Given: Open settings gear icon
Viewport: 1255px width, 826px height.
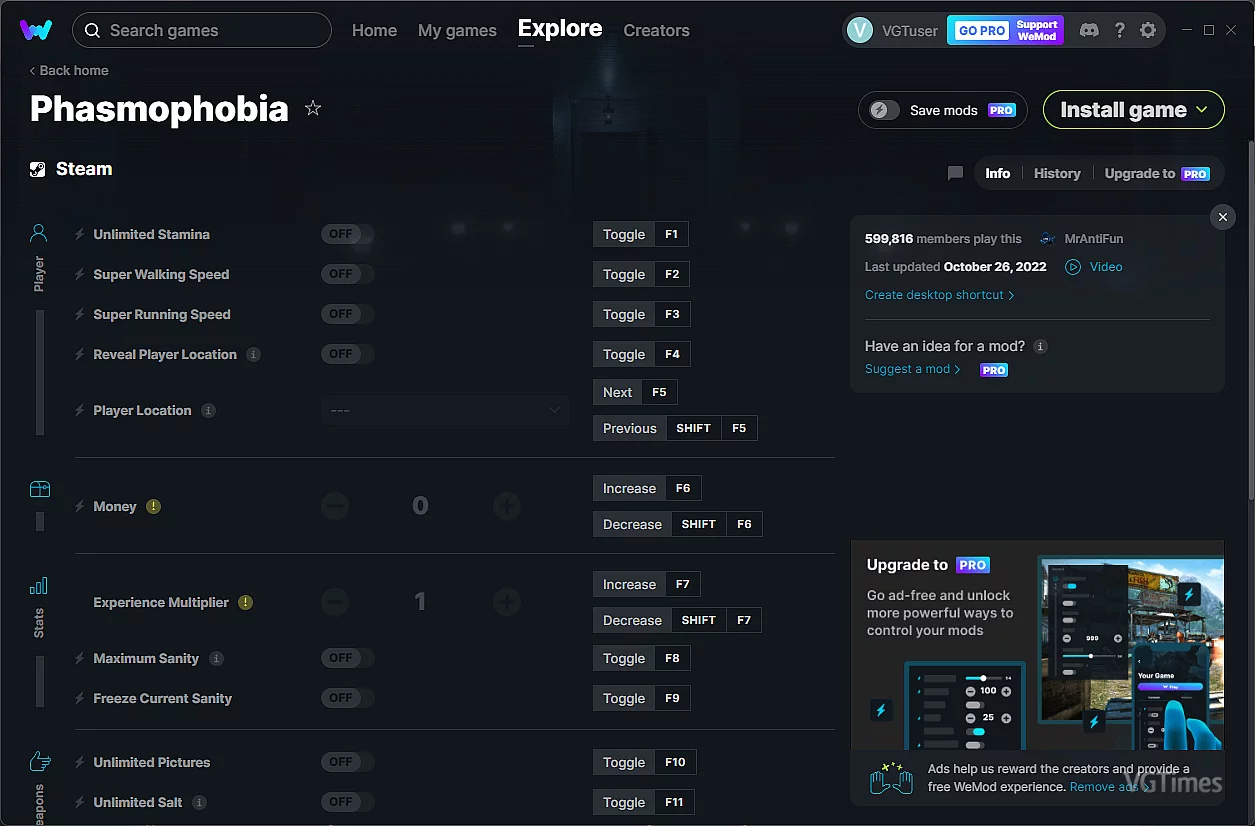Looking at the screenshot, I should pyautogui.click(x=1148, y=30).
